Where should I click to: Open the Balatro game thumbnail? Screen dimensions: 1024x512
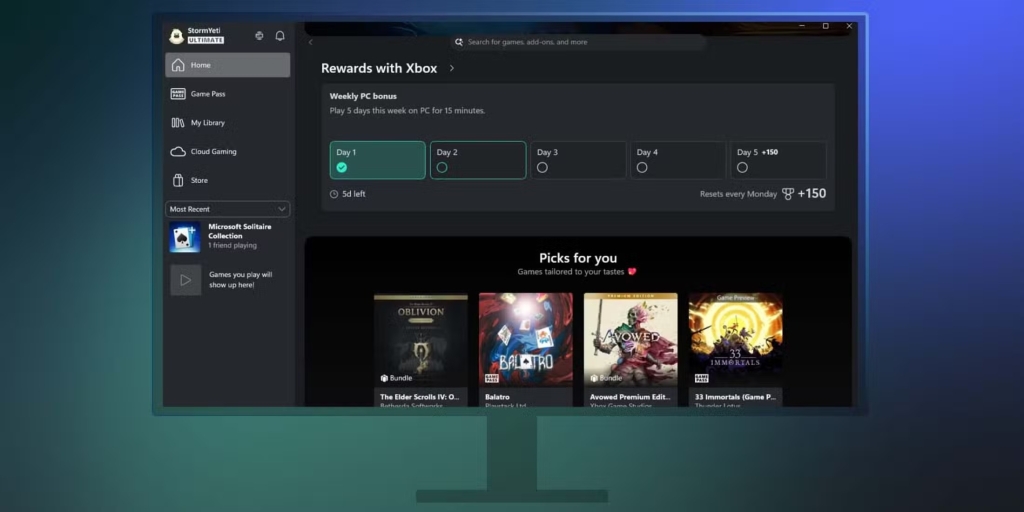(x=526, y=340)
